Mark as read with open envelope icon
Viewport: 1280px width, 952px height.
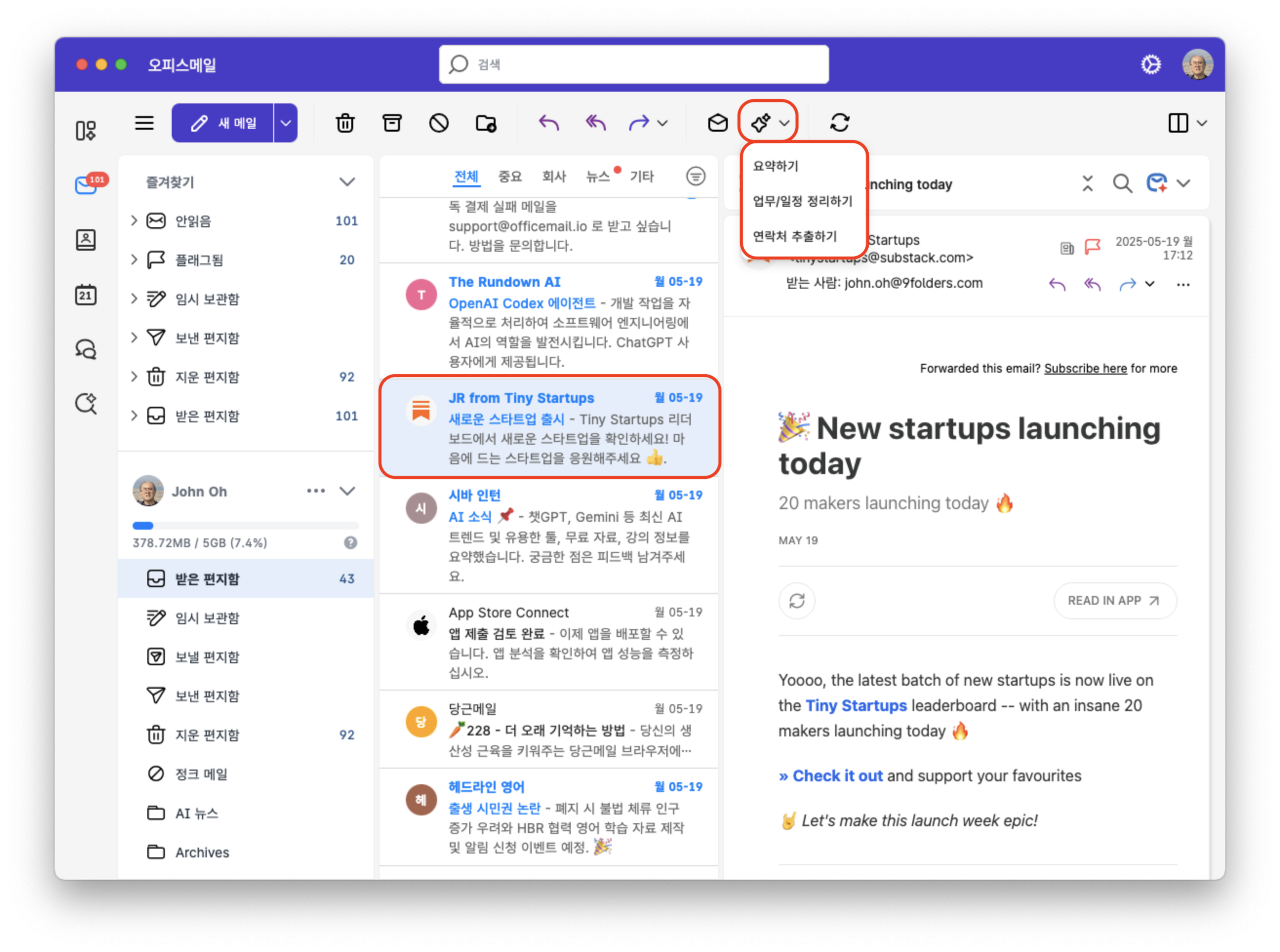click(718, 123)
